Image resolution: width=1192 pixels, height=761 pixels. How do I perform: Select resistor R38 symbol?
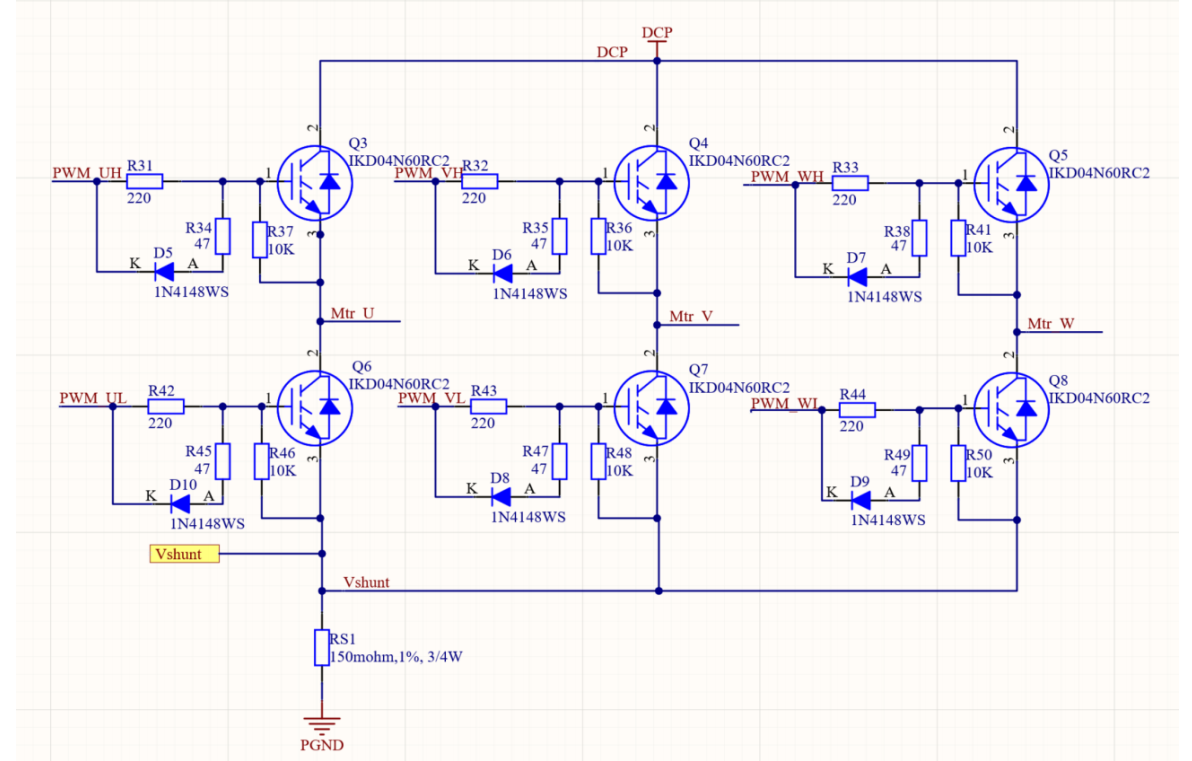point(919,238)
